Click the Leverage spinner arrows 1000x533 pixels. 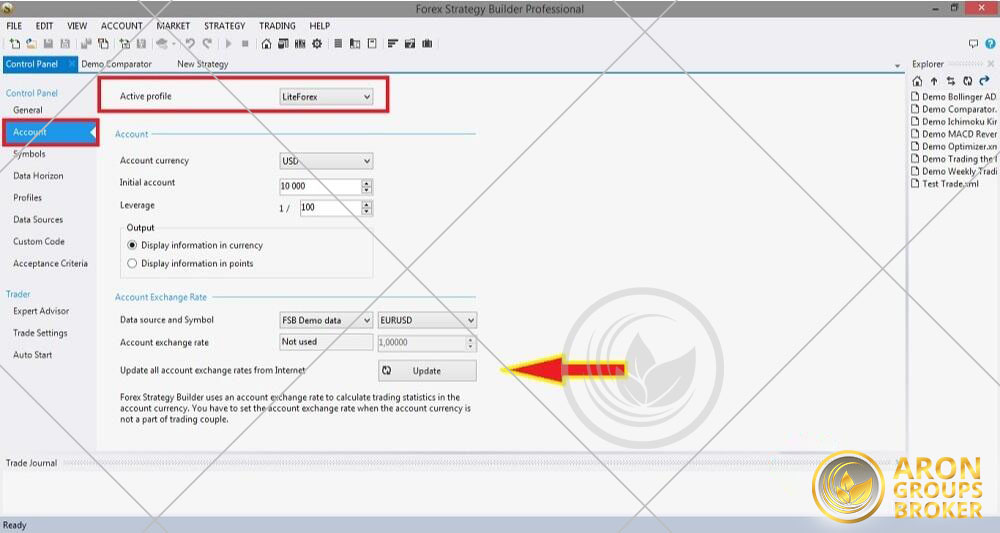[366, 208]
